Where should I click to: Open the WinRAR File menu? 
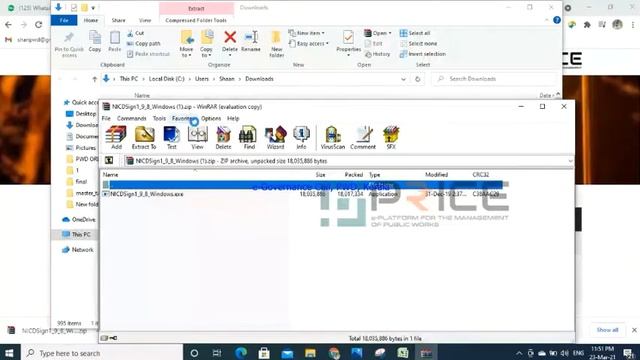pos(106,118)
